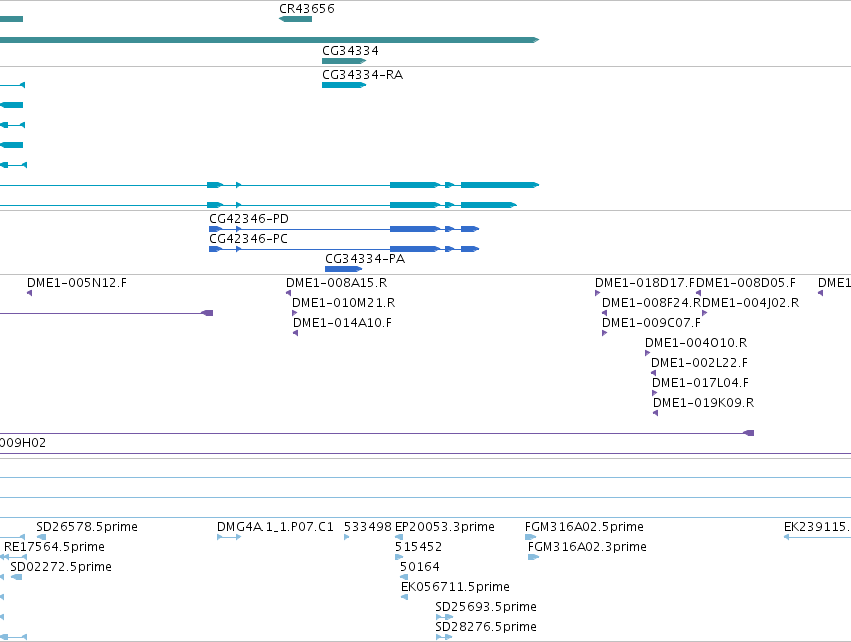Select the long teal gene bar below CR43656
The image size is (851, 642).
pos(269,40)
